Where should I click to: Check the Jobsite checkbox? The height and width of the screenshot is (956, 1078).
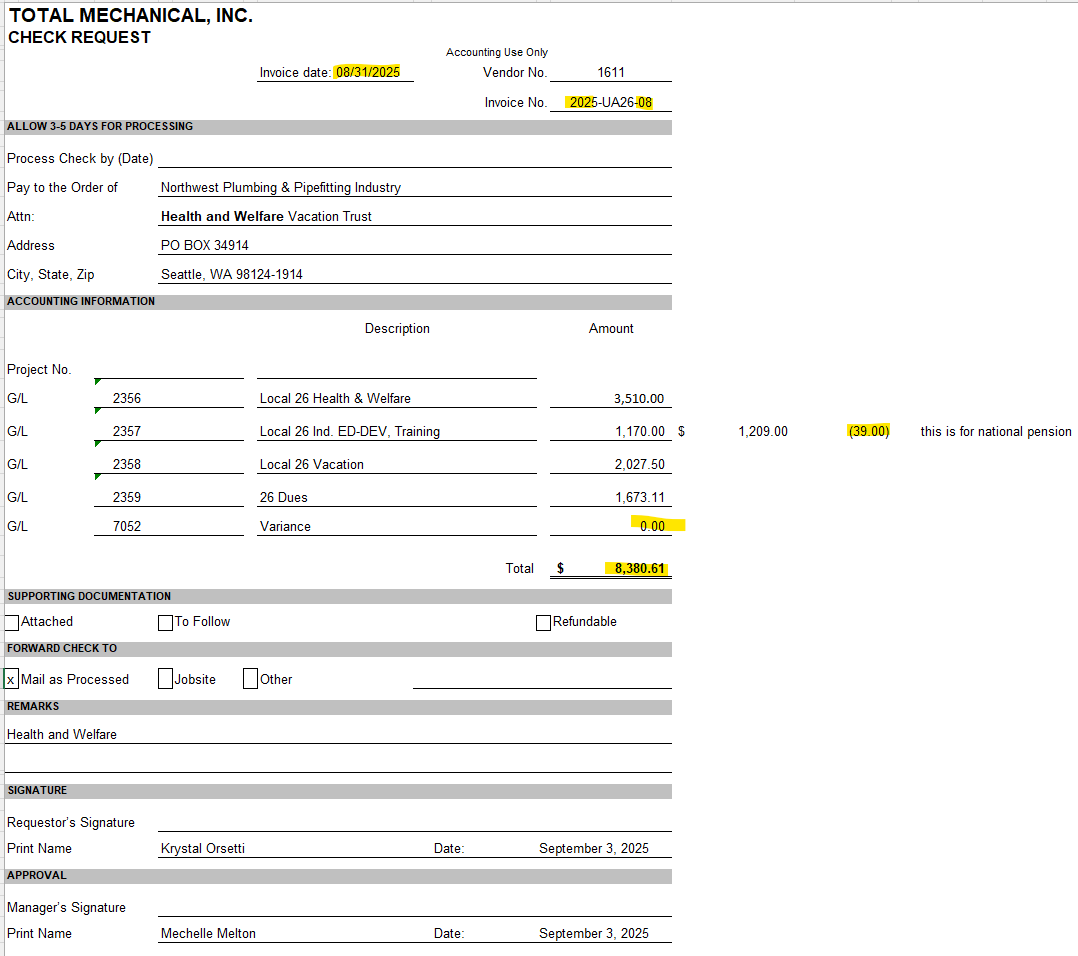tap(165, 679)
